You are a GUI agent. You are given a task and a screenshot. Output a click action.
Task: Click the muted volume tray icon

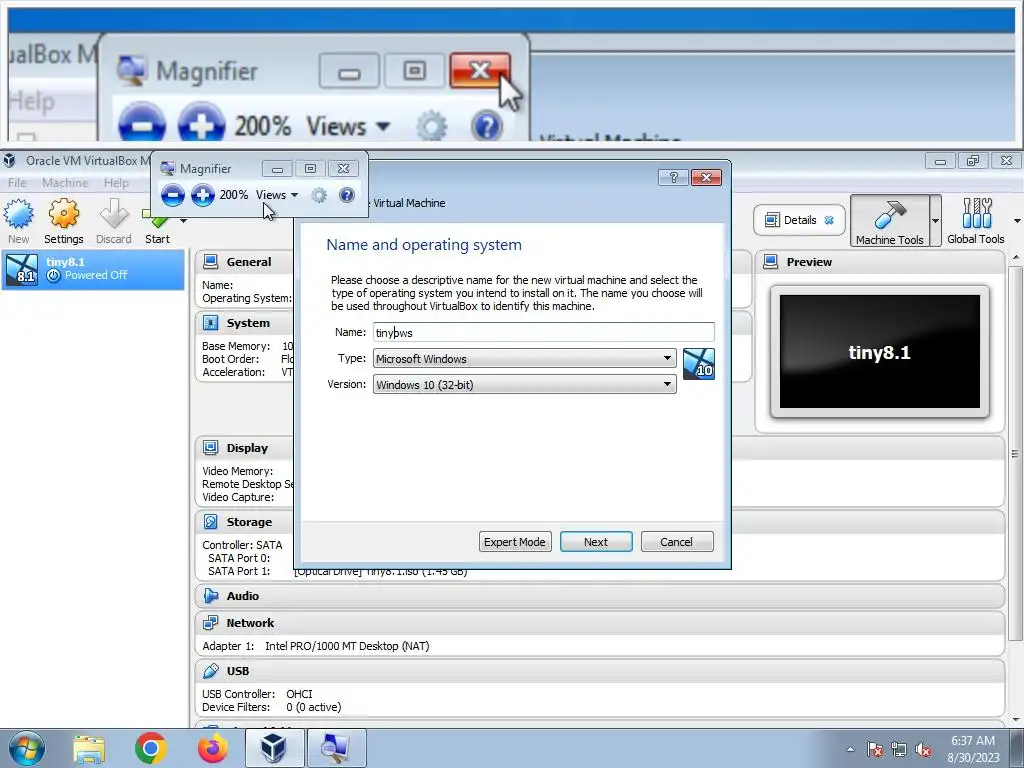click(x=923, y=749)
